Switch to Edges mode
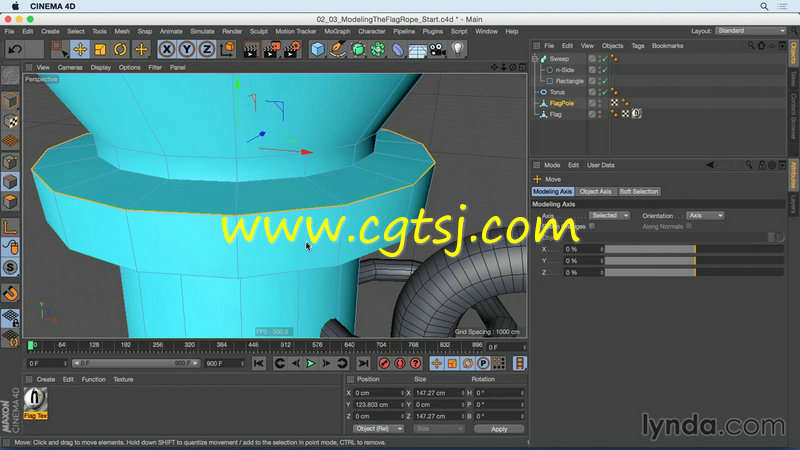 tap(10, 182)
